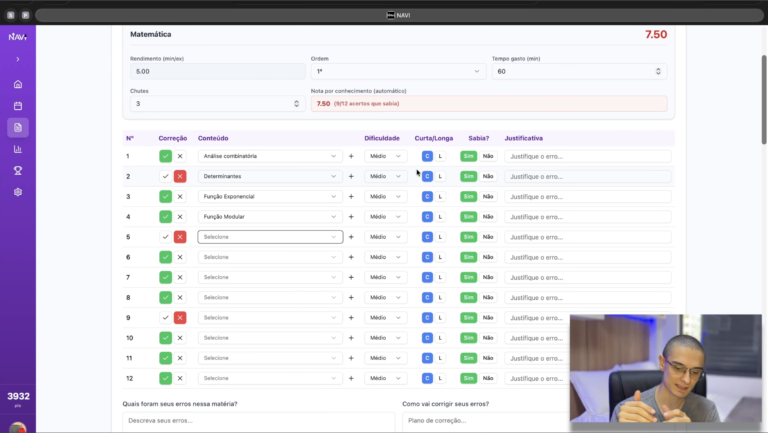Open the trophy icon in sidebar
The height and width of the screenshot is (433, 768).
pyautogui.click(x=17, y=171)
